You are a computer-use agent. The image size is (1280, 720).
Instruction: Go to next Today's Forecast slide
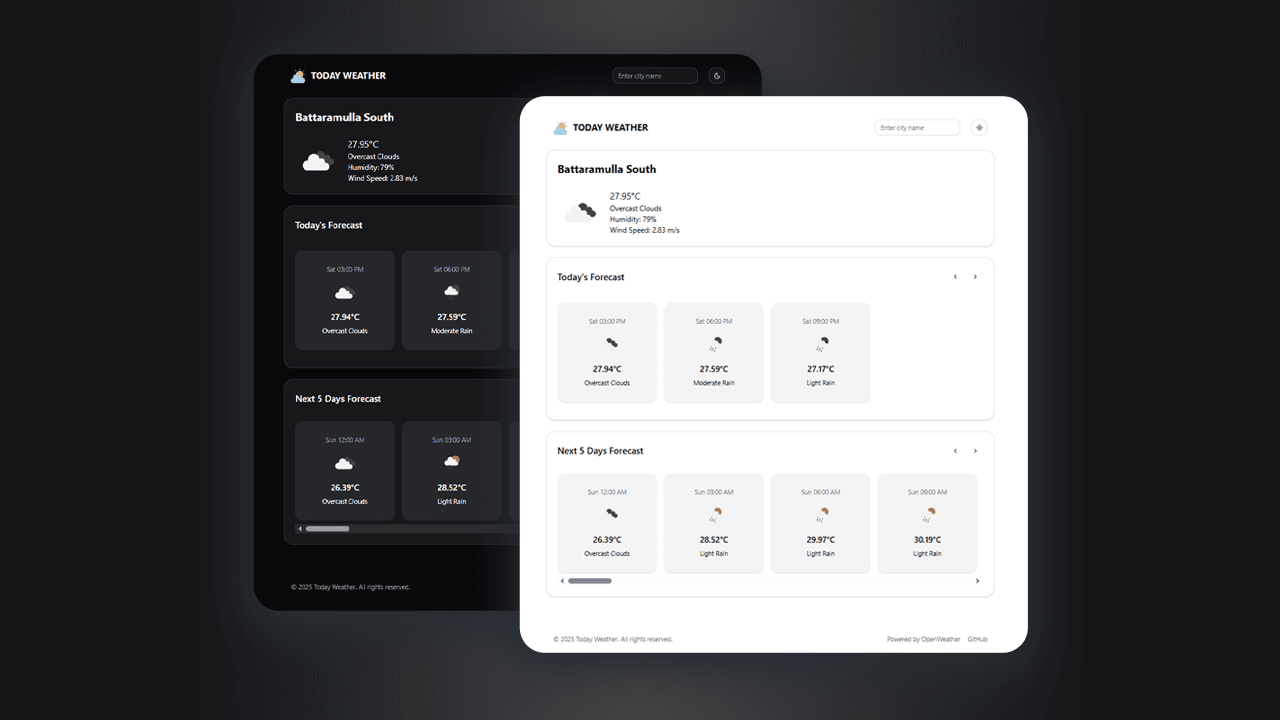(976, 277)
